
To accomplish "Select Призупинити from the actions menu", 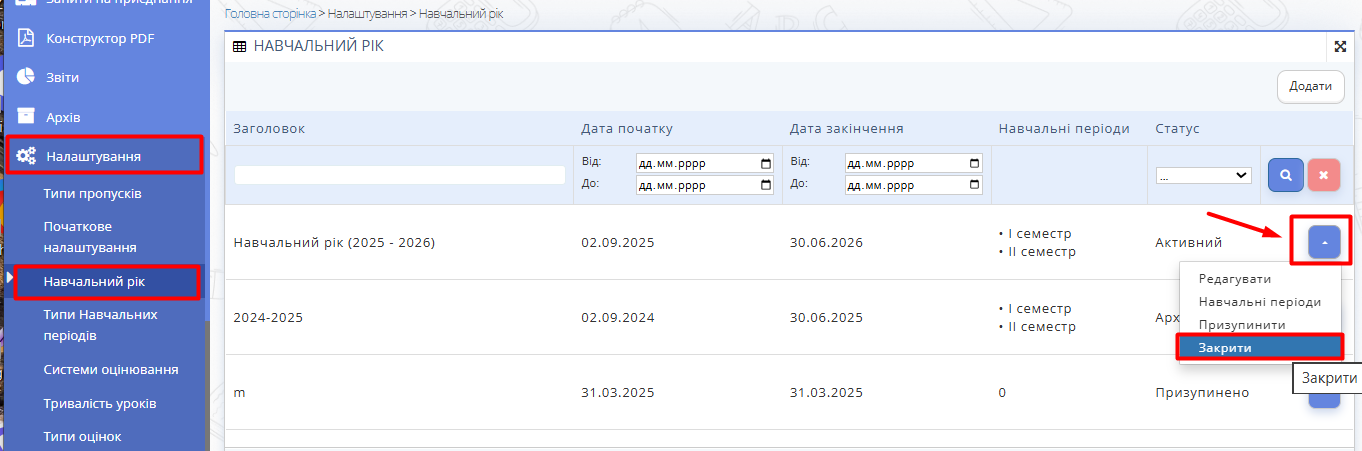I will click(x=1241, y=325).
